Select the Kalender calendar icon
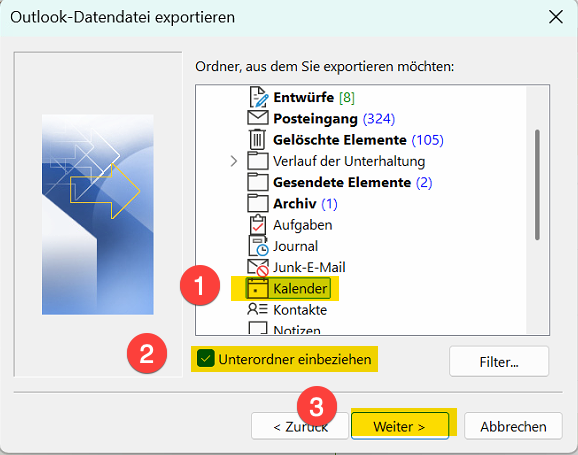Viewport: 578px width, 455px height. [x=257, y=288]
